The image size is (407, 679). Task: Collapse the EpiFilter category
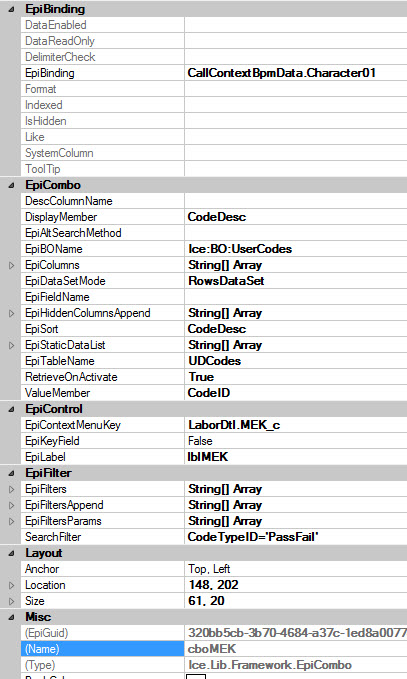(x=11, y=473)
